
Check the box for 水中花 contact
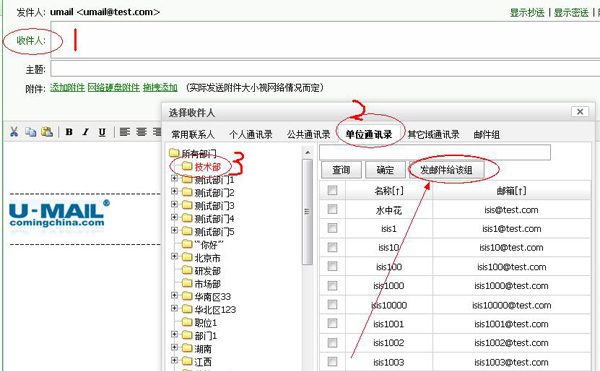click(332, 209)
